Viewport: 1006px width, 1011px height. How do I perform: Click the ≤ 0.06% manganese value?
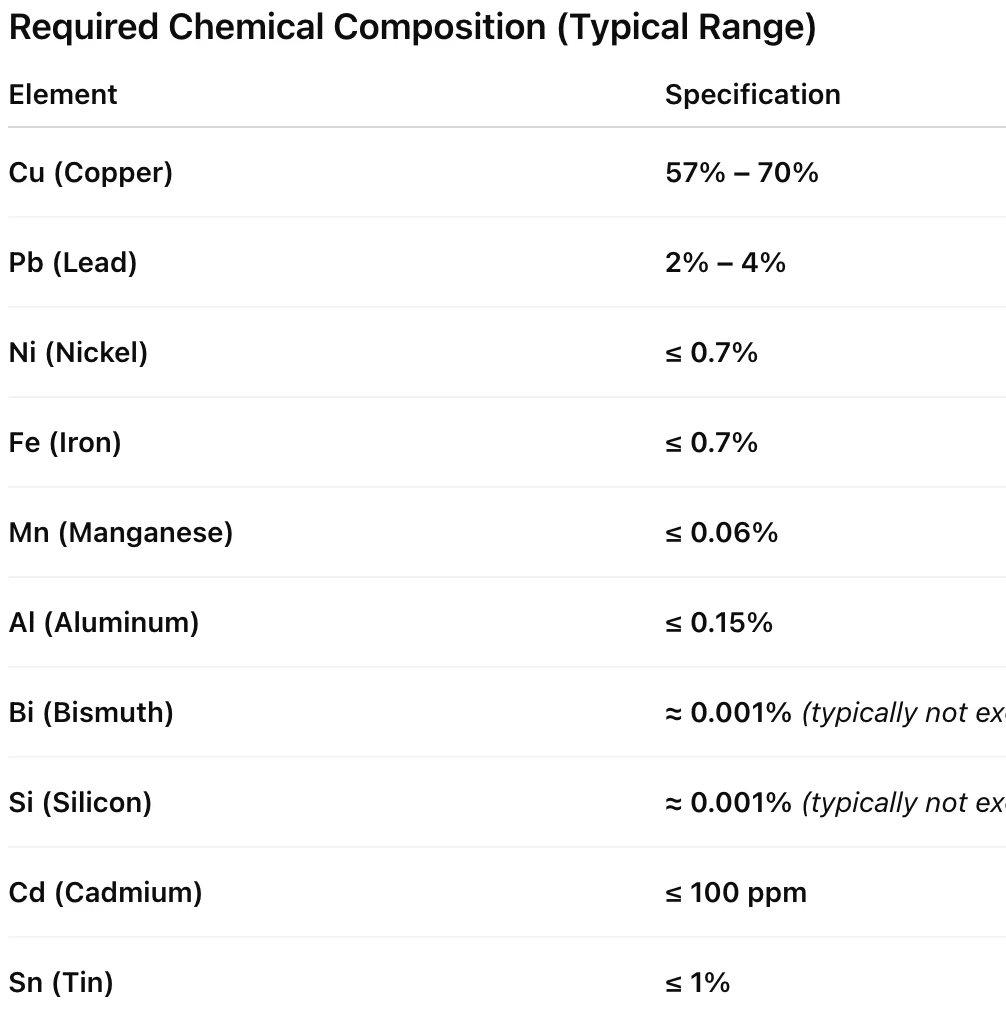coord(721,533)
